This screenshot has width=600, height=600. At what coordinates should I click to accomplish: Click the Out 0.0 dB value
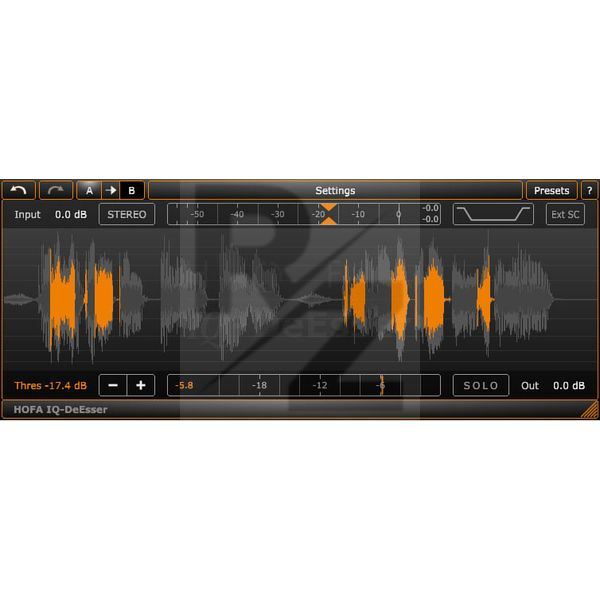click(569, 385)
